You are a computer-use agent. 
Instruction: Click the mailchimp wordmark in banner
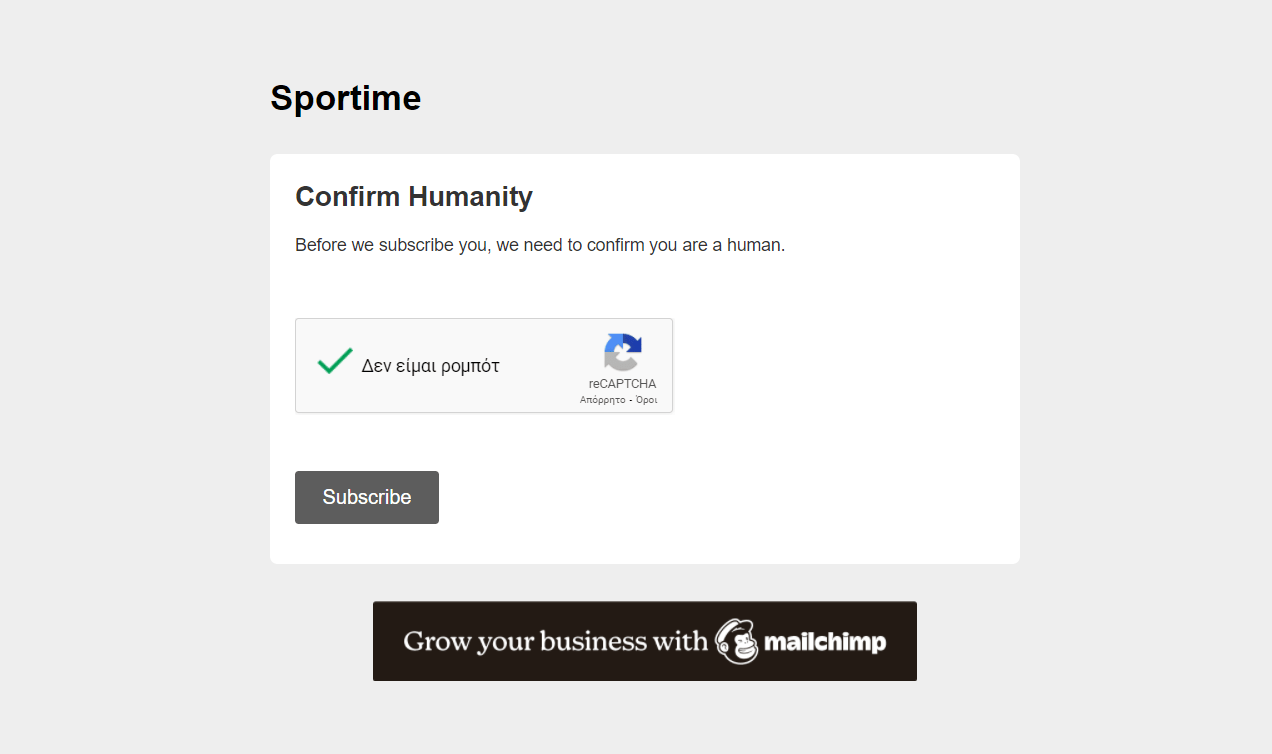tap(825, 642)
